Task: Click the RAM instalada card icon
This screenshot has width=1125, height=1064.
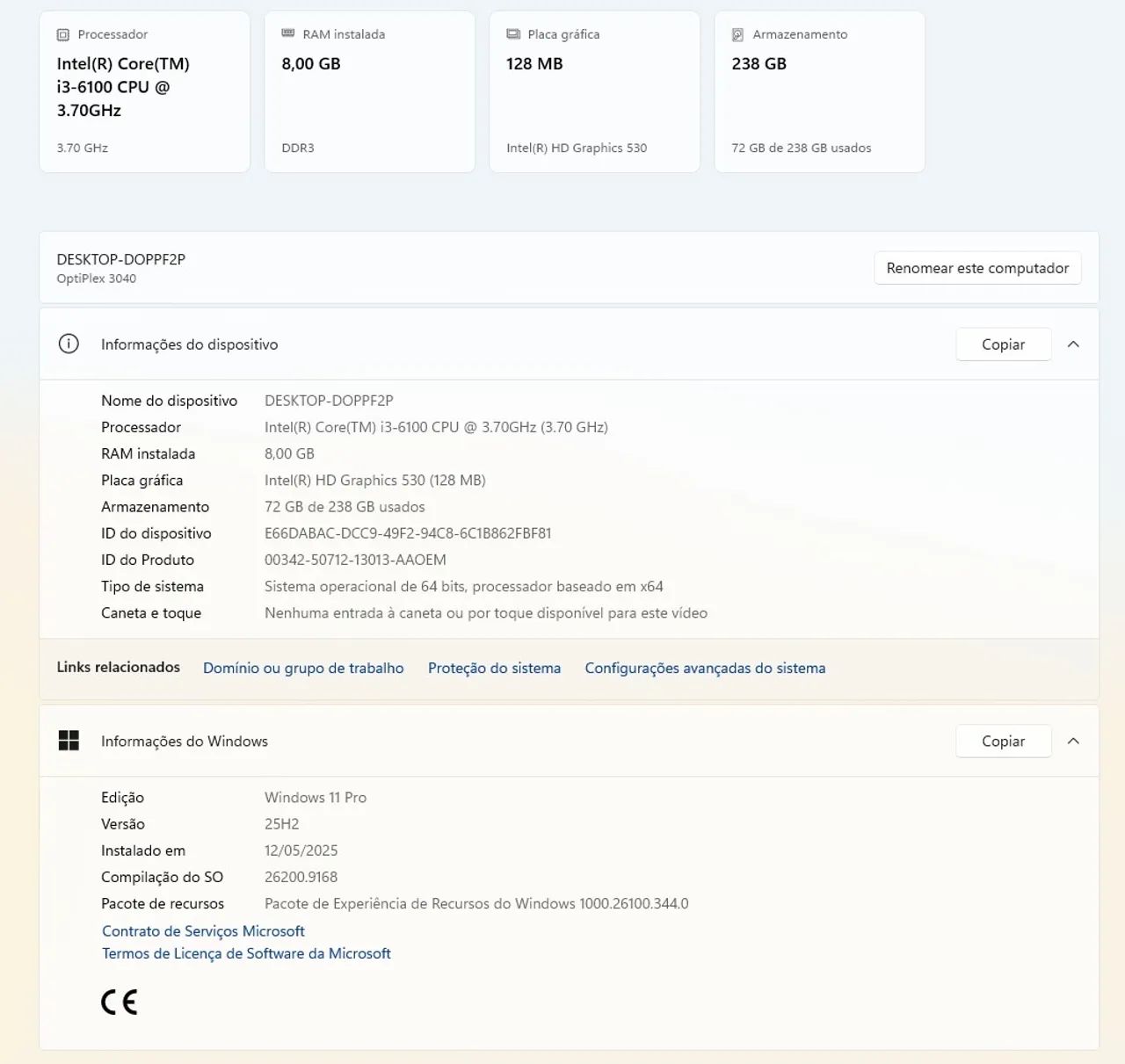Action: pyautogui.click(x=287, y=33)
